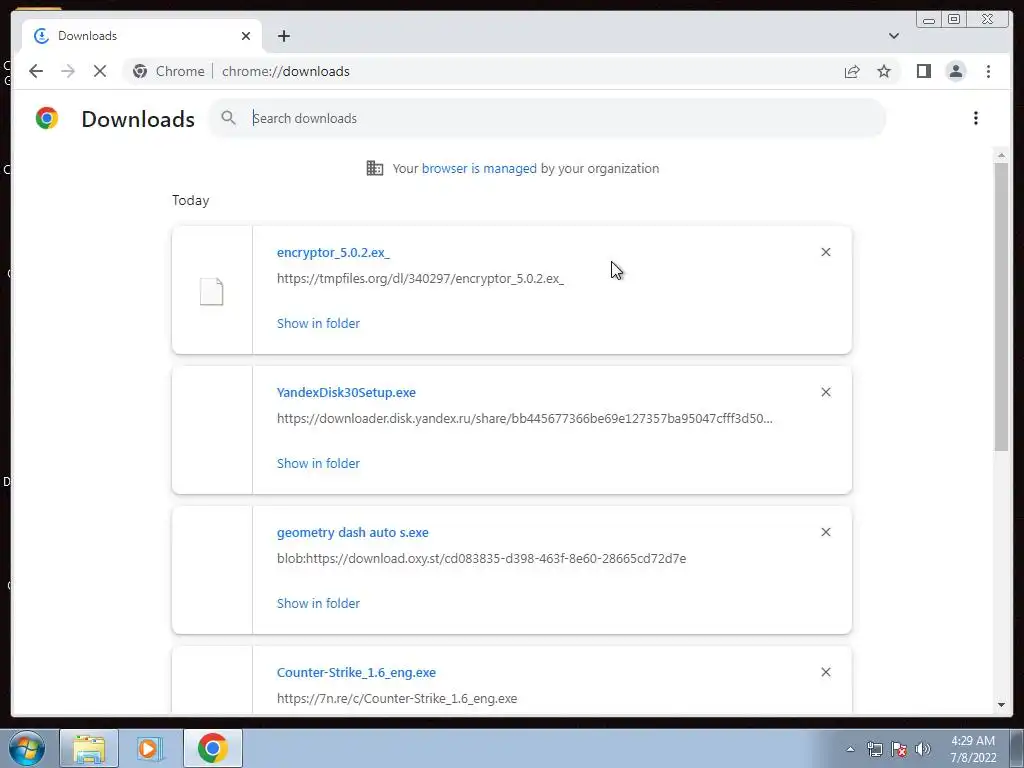Click the download.oxy.st blob URL
This screenshot has height=768, width=1024.
coord(481,558)
